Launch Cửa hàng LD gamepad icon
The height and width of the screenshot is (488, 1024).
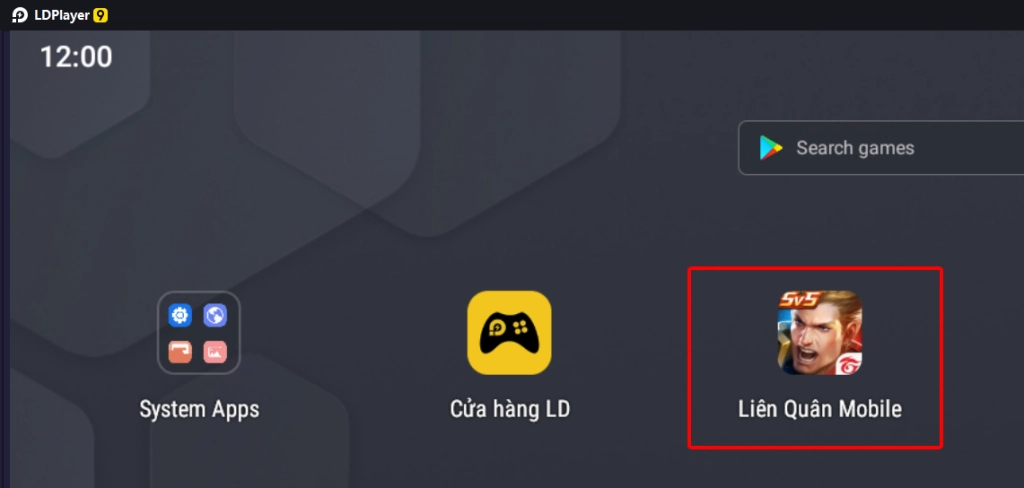509,333
